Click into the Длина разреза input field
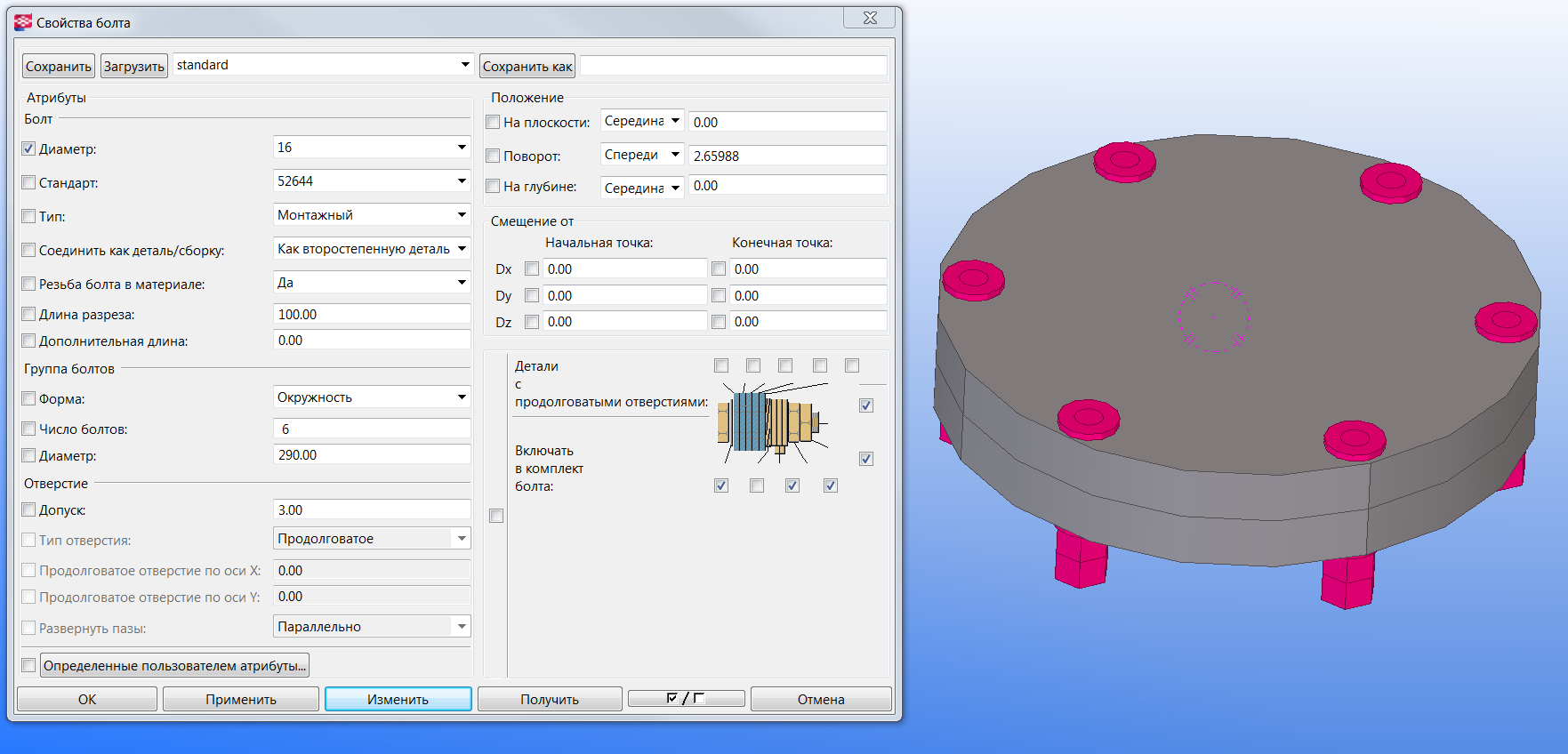 coord(371,315)
